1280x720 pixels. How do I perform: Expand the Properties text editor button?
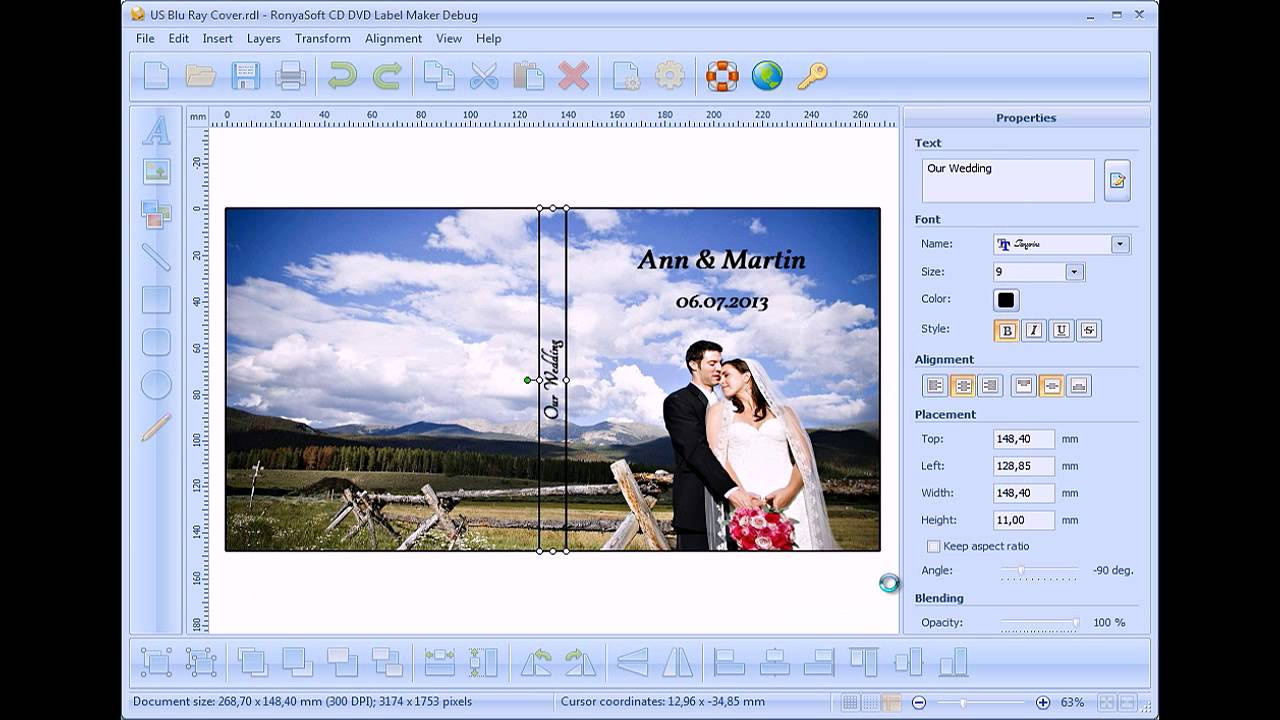point(1117,180)
